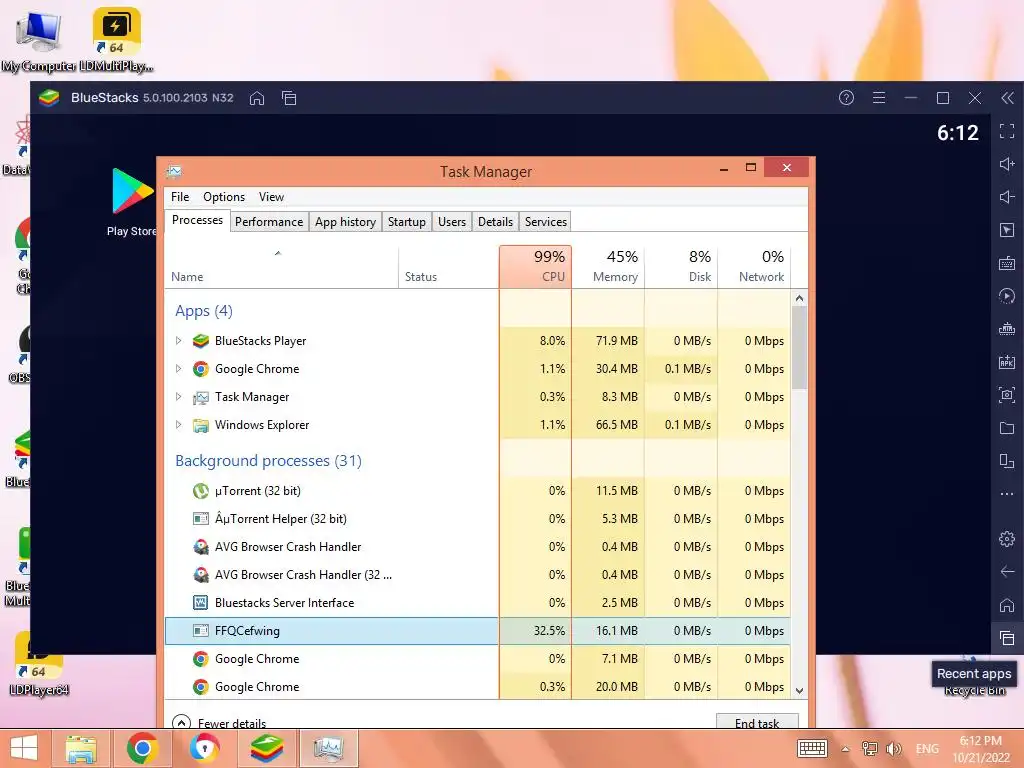Image resolution: width=1024 pixels, height=768 pixels.
Task: Expand the Windows Explorer process row
Action: pos(178,424)
